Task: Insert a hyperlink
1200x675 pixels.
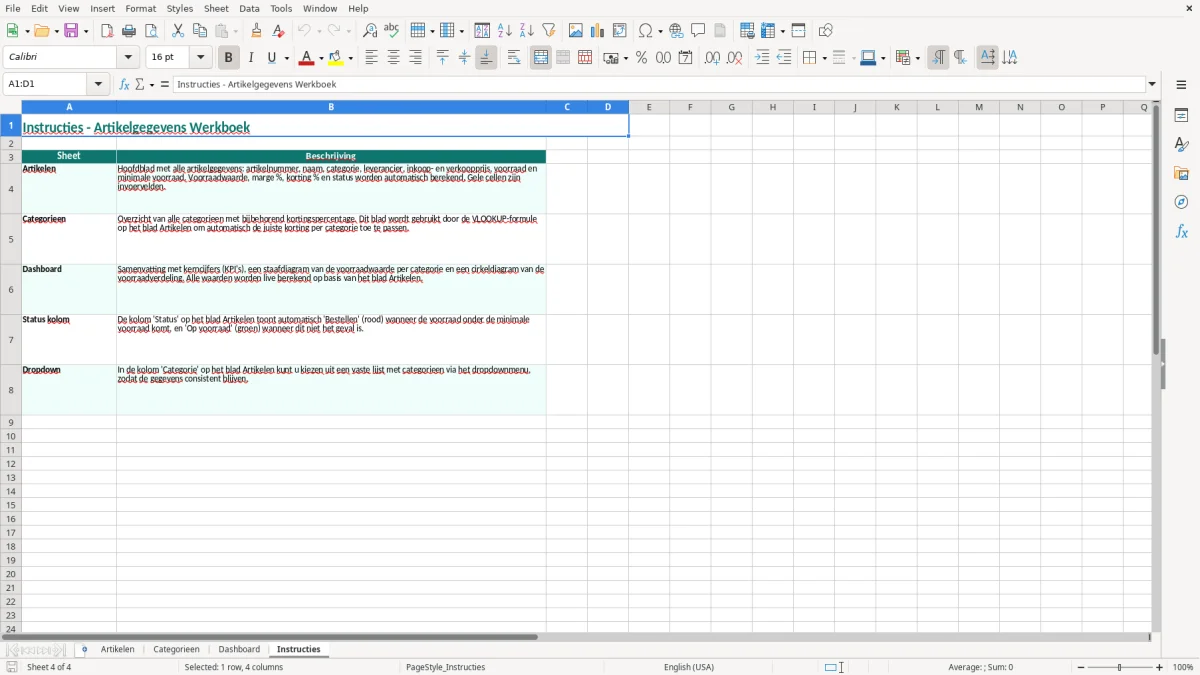Action: pos(676,31)
